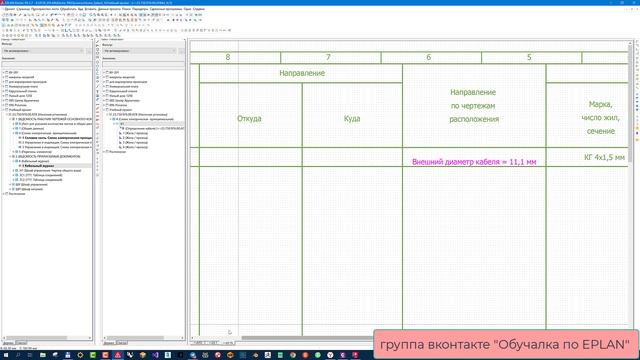The height and width of the screenshot is (360, 640).
Task: Click the 'КГ 4x1,5 мм' cable cell
Action: click(604, 158)
